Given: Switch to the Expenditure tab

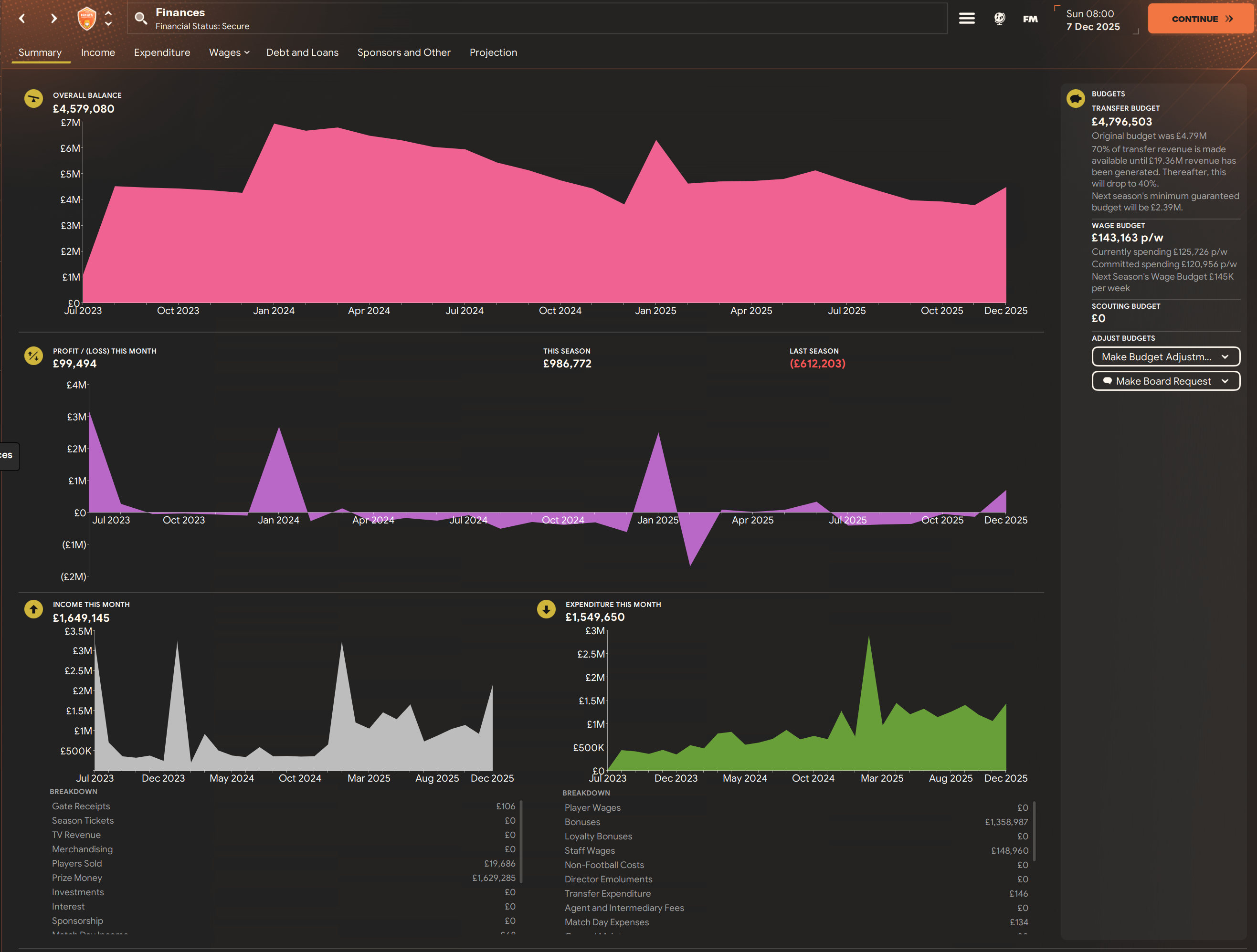Looking at the screenshot, I should pos(162,52).
